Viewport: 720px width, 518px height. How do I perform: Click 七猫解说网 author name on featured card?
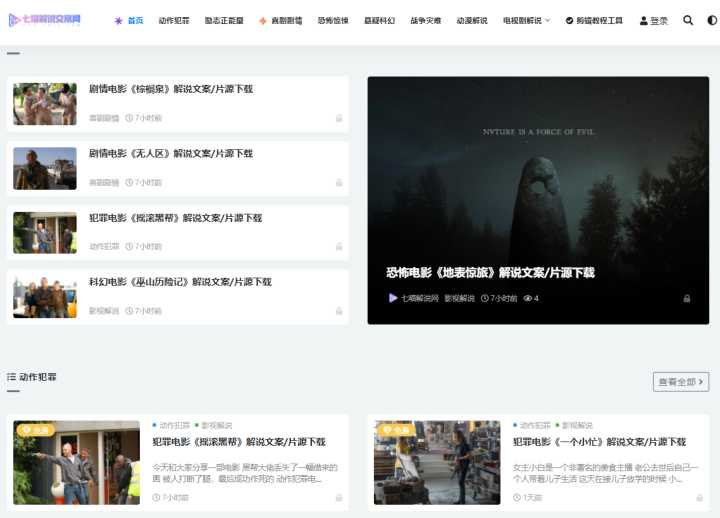(x=420, y=298)
